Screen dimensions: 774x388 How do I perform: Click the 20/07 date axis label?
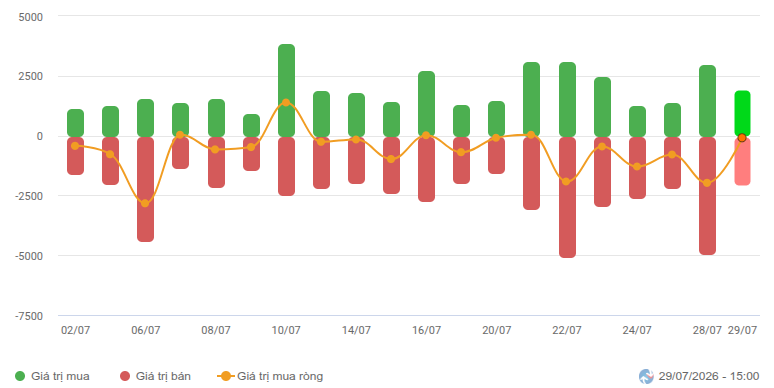point(497,330)
